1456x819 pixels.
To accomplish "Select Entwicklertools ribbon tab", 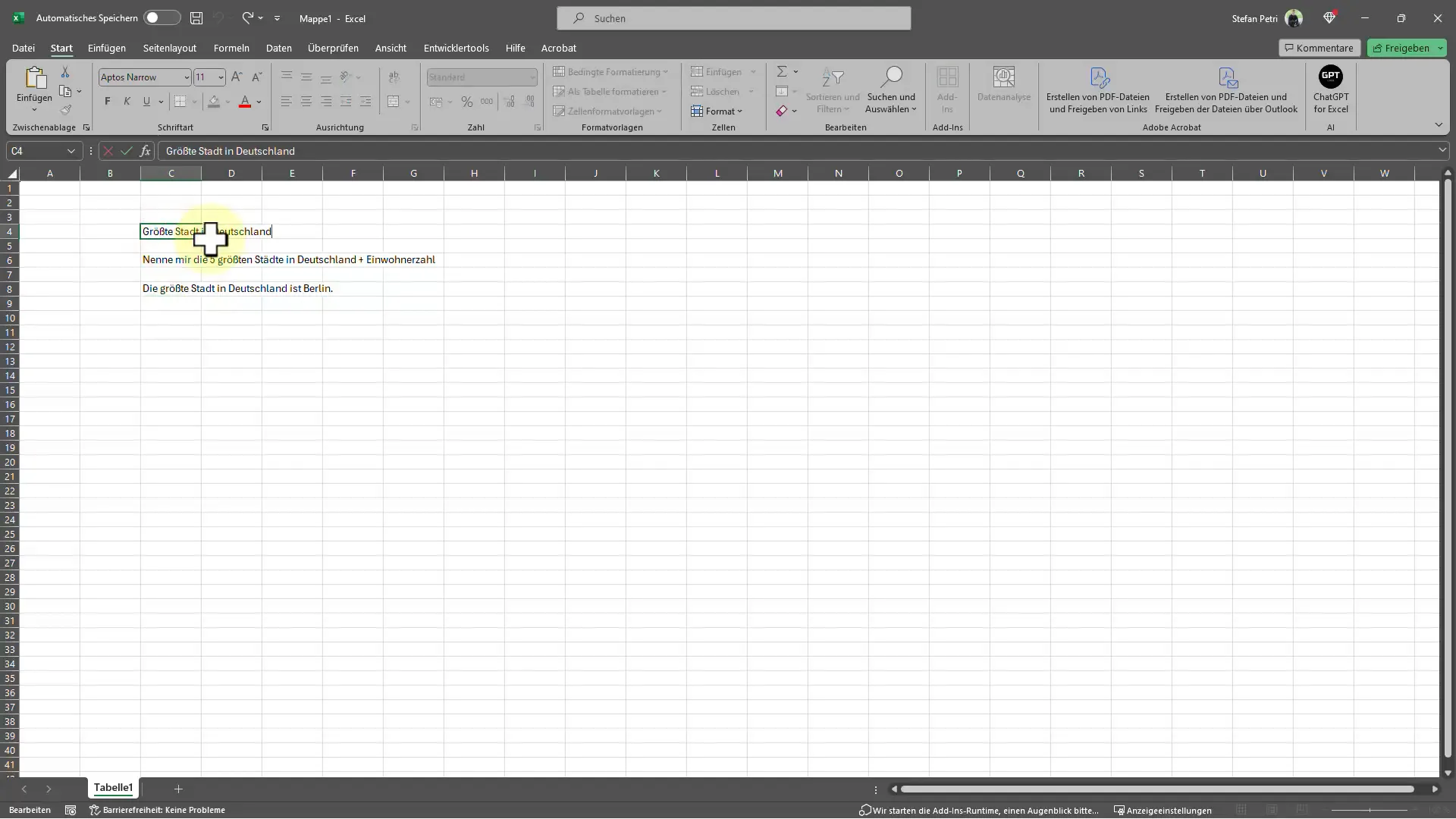I will pyautogui.click(x=456, y=48).
